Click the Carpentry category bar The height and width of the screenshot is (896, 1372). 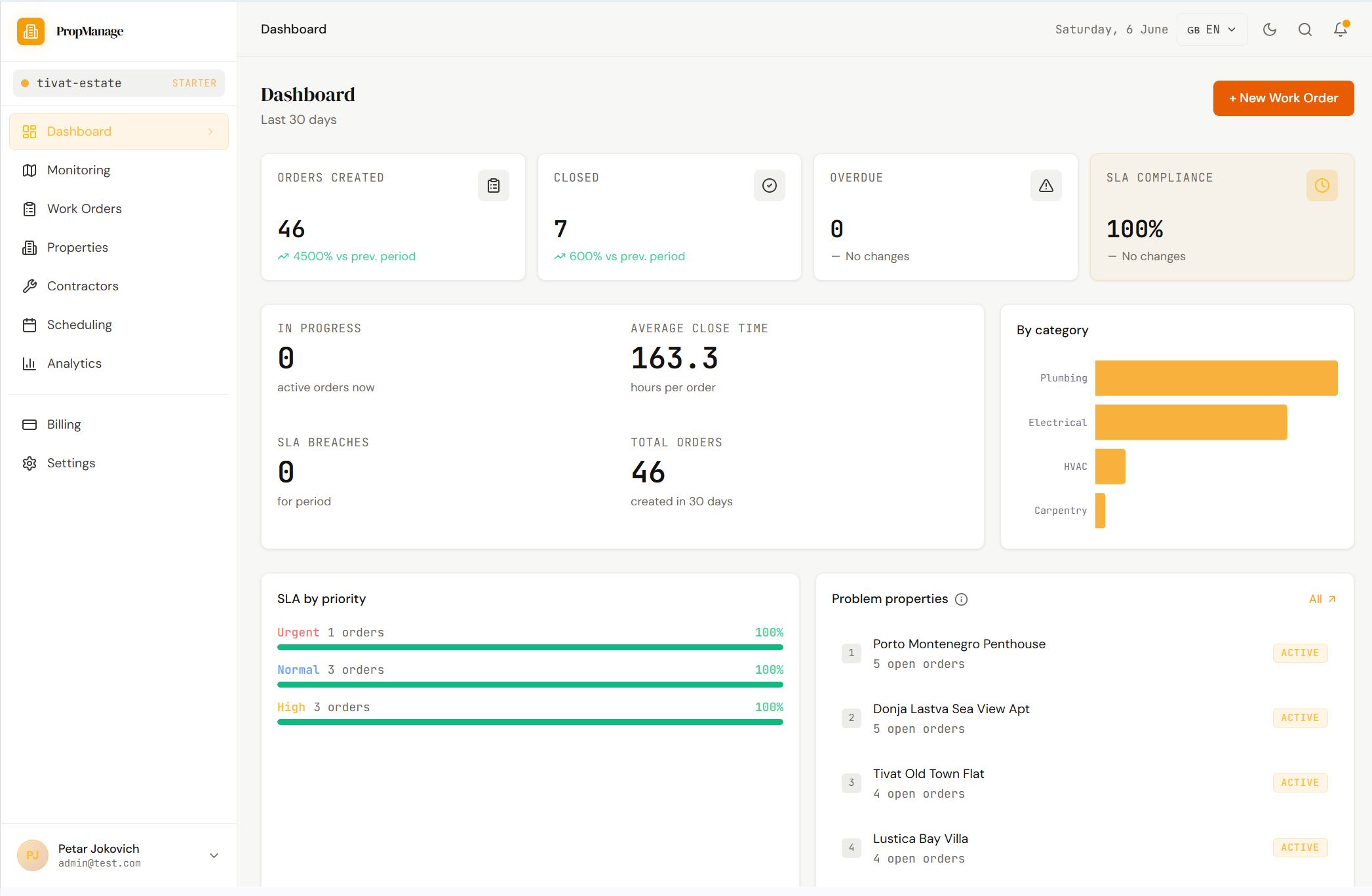click(1101, 511)
